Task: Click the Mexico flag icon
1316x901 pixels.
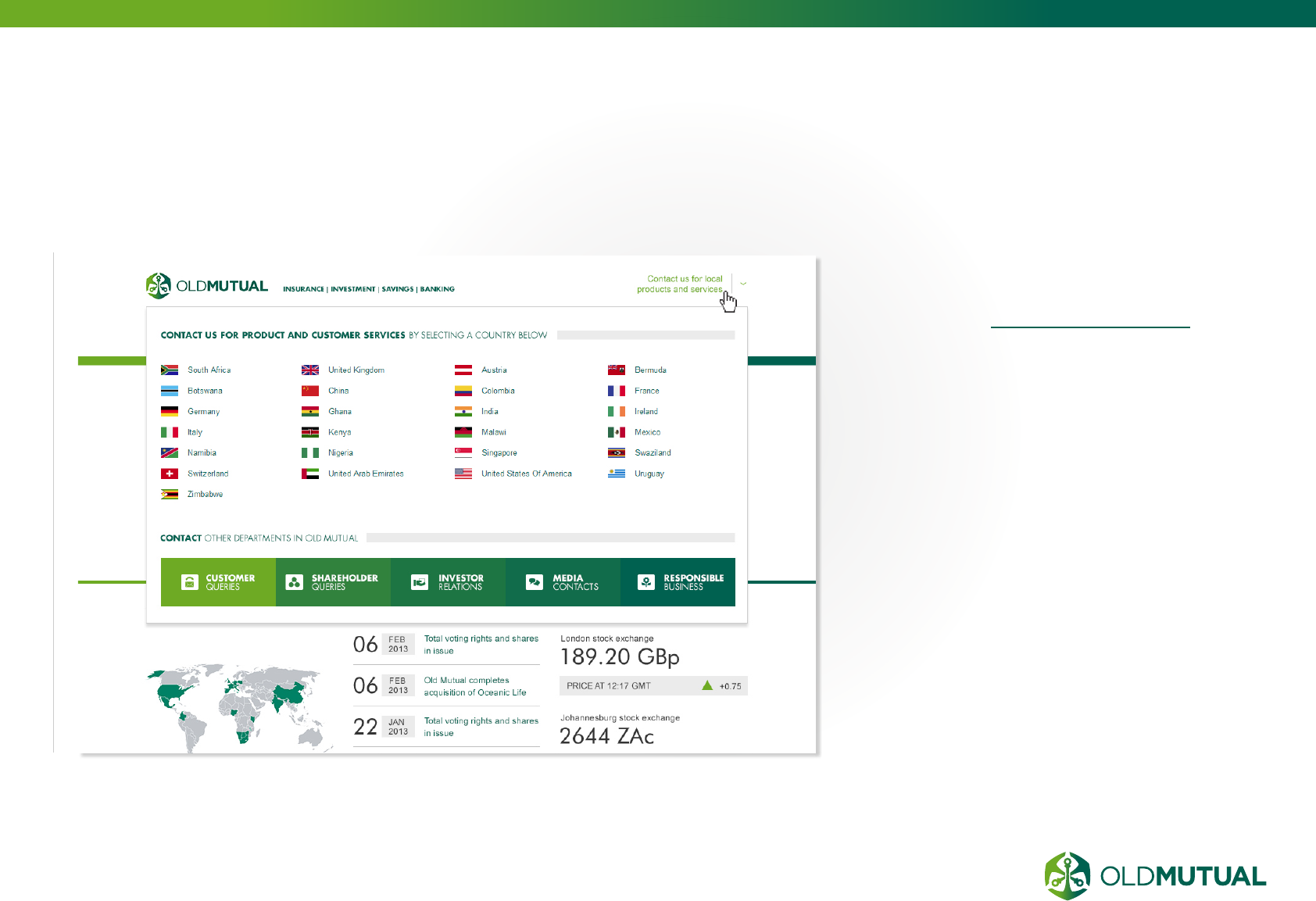Action: [x=617, y=432]
